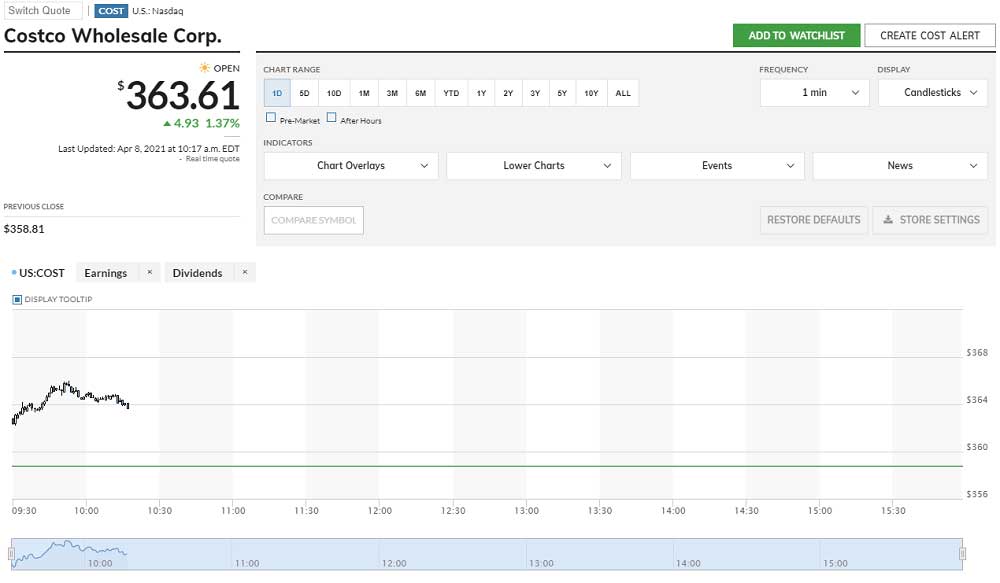Select the ALL chart range
Image resolution: width=1000 pixels, height=583 pixels.
coord(623,93)
